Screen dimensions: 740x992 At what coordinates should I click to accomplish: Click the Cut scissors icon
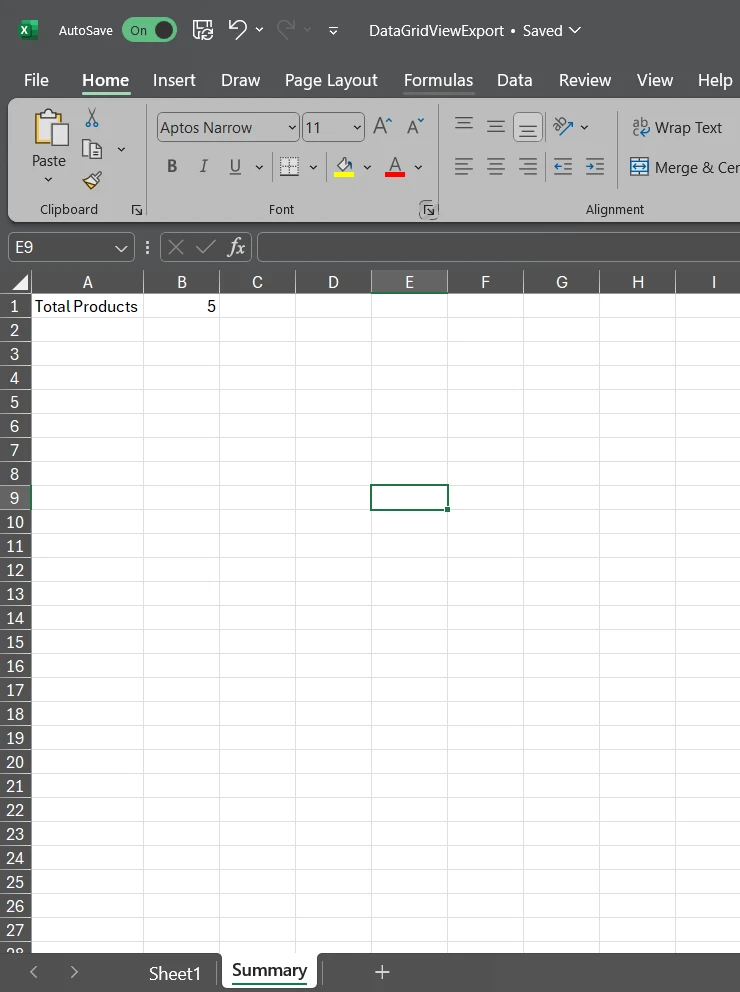pos(92,119)
